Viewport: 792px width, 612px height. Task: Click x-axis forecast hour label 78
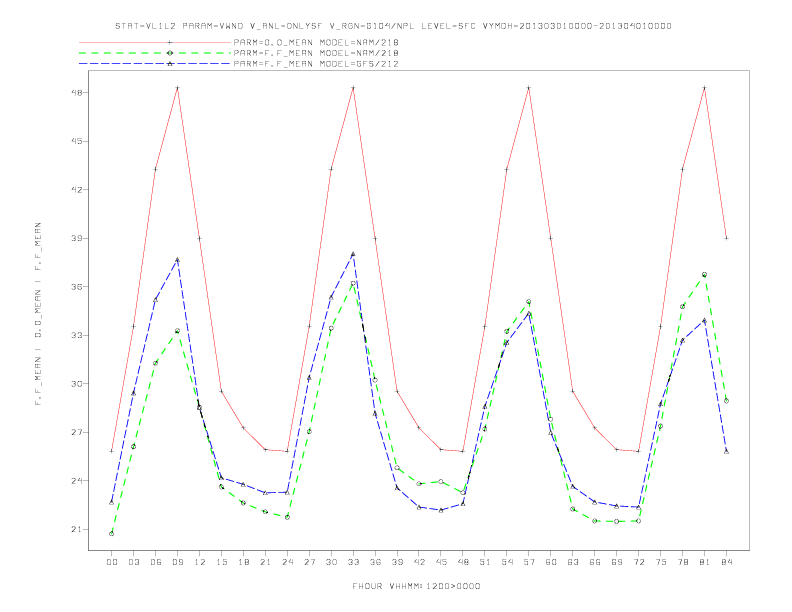pos(682,562)
